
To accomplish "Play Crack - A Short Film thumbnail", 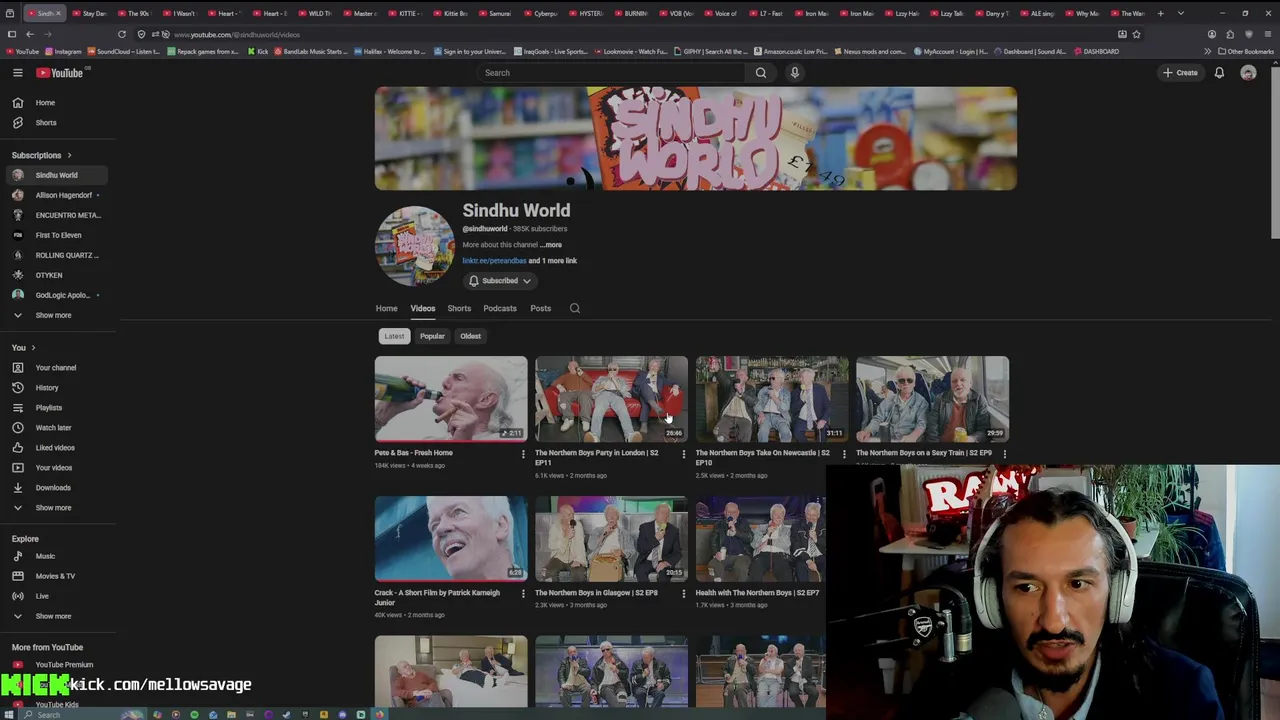I will click(x=451, y=539).
